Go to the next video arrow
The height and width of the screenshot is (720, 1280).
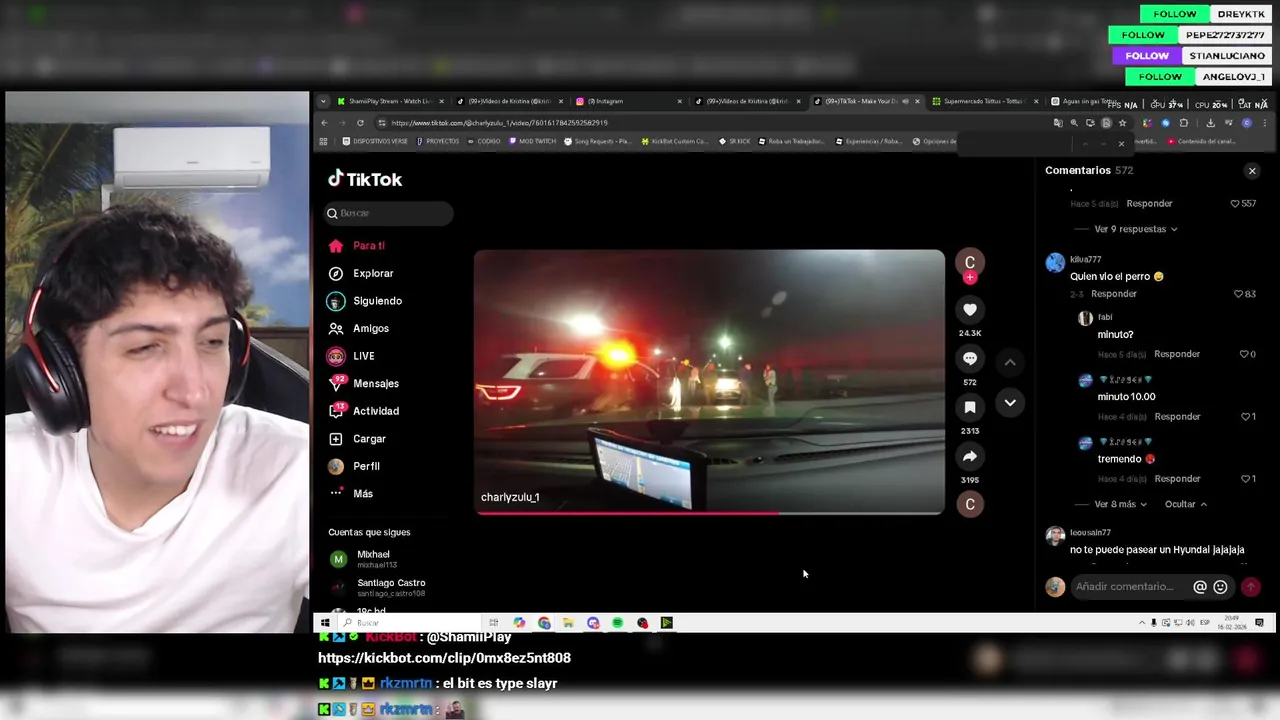(1010, 403)
